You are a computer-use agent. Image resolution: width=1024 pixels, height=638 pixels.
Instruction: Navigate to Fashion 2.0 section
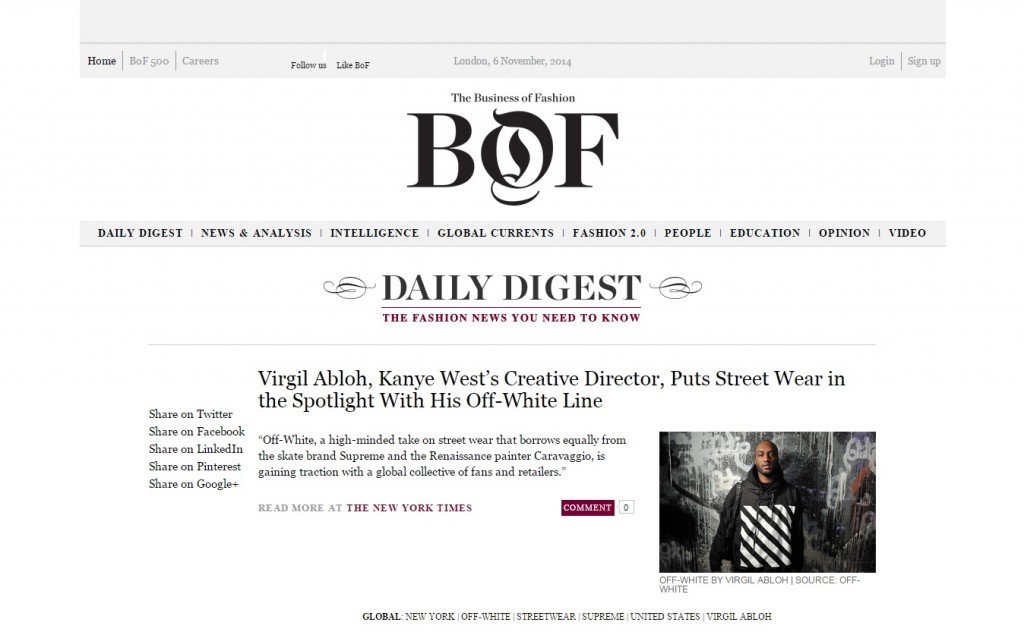[x=609, y=233]
